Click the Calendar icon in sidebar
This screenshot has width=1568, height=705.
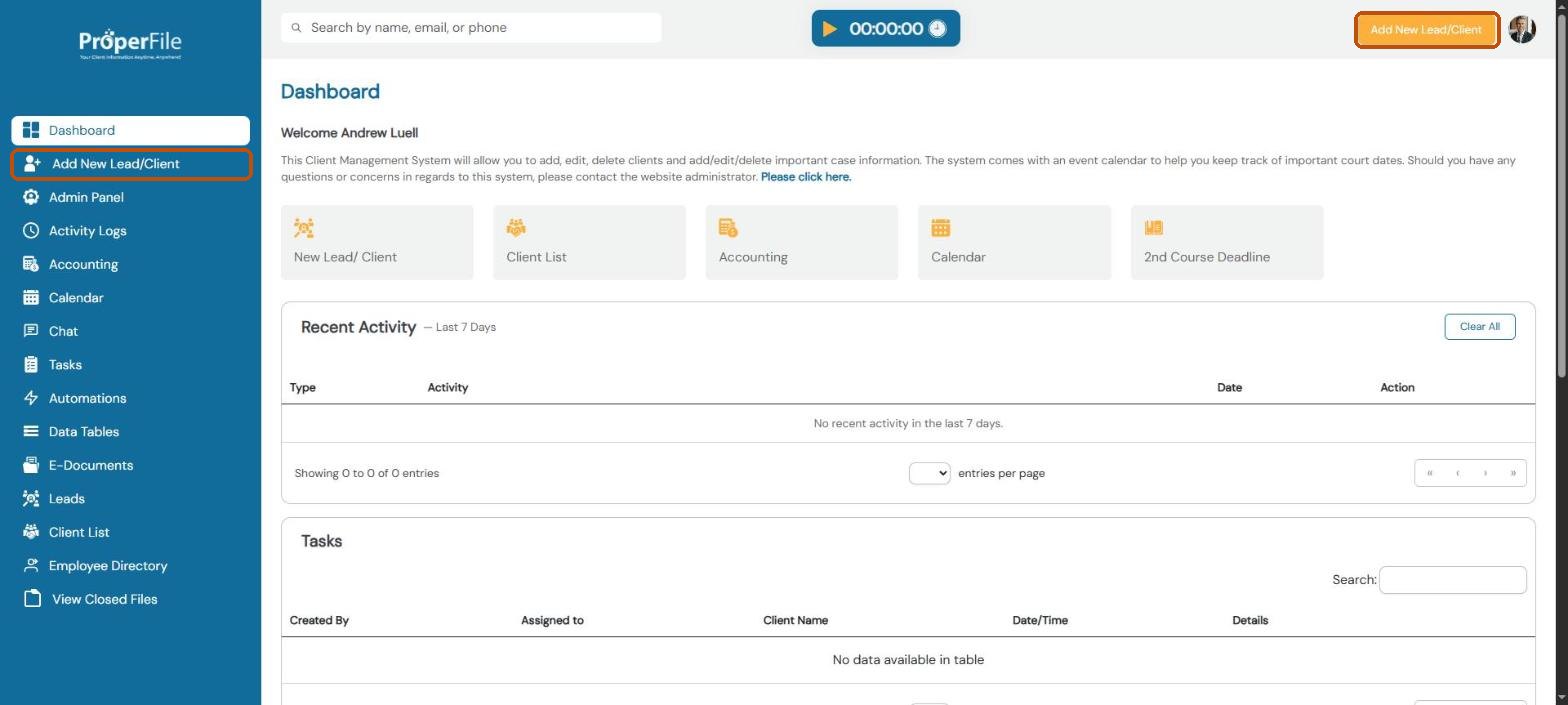(x=31, y=297)
